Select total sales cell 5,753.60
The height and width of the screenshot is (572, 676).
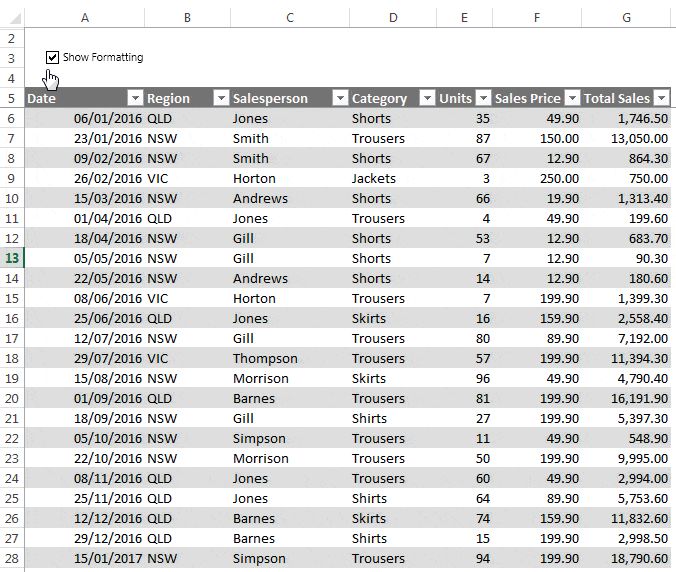626,498
